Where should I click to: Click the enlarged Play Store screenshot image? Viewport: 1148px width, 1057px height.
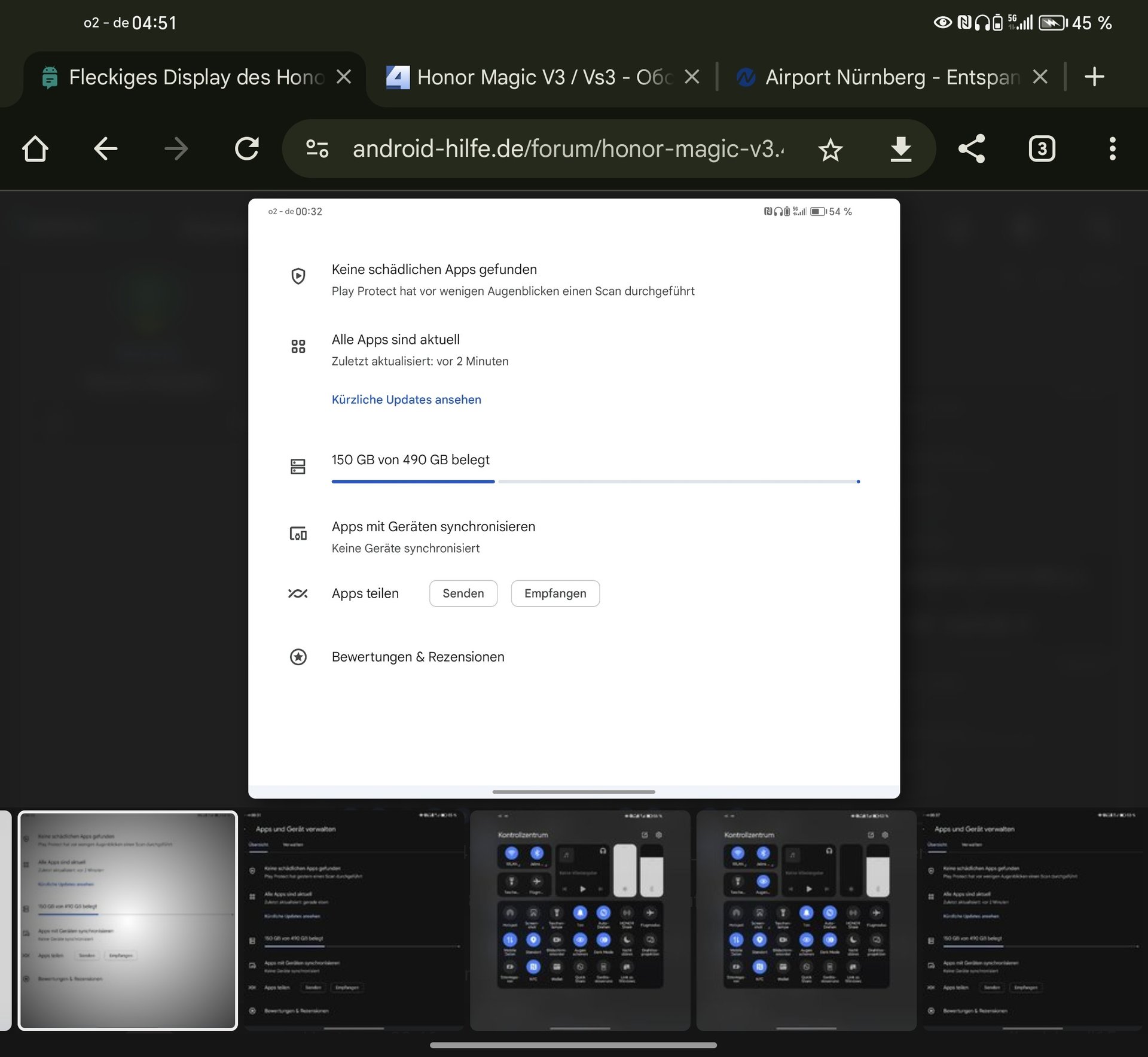pos(574,498)
